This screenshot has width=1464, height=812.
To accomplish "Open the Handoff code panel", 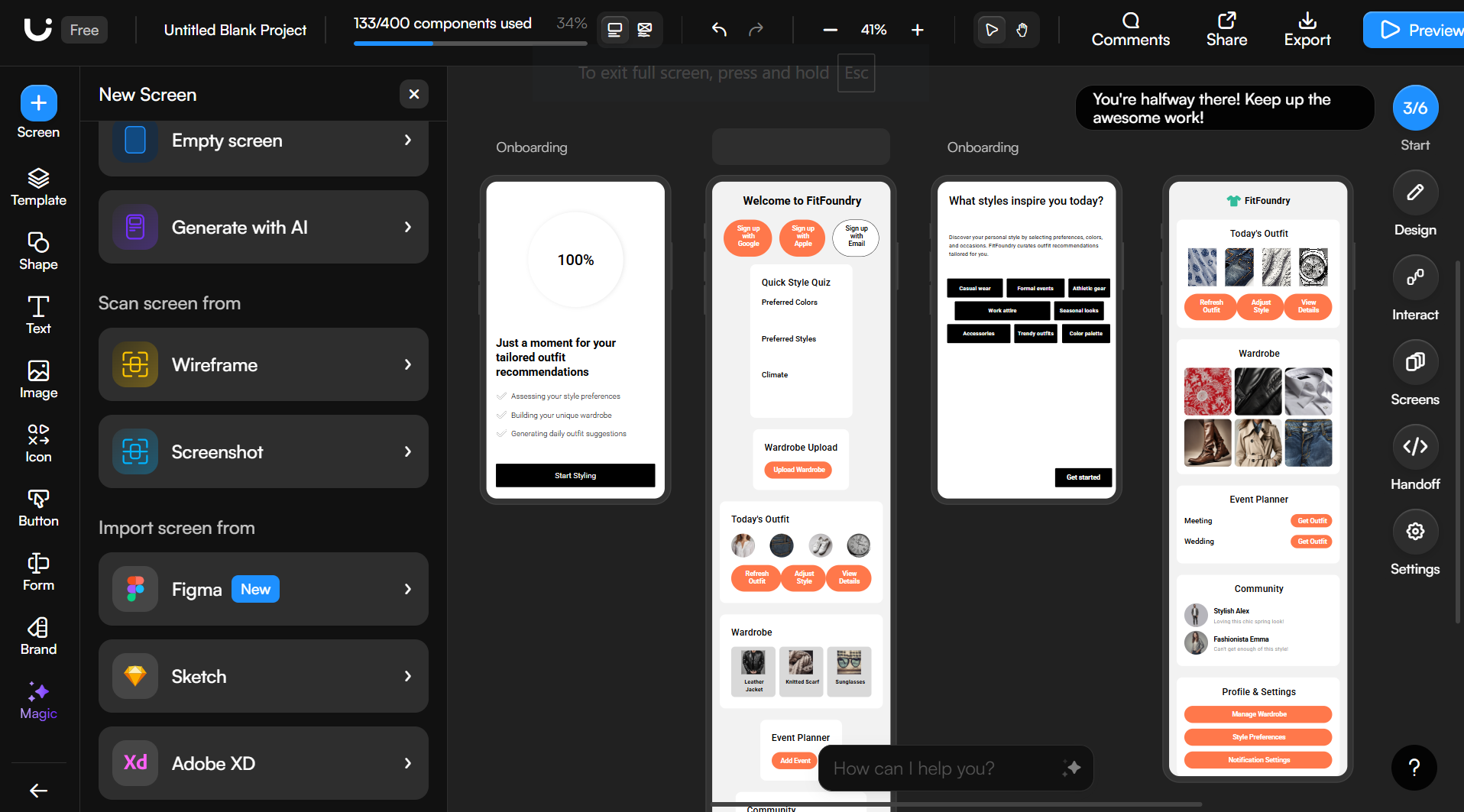I will 1415,458.
